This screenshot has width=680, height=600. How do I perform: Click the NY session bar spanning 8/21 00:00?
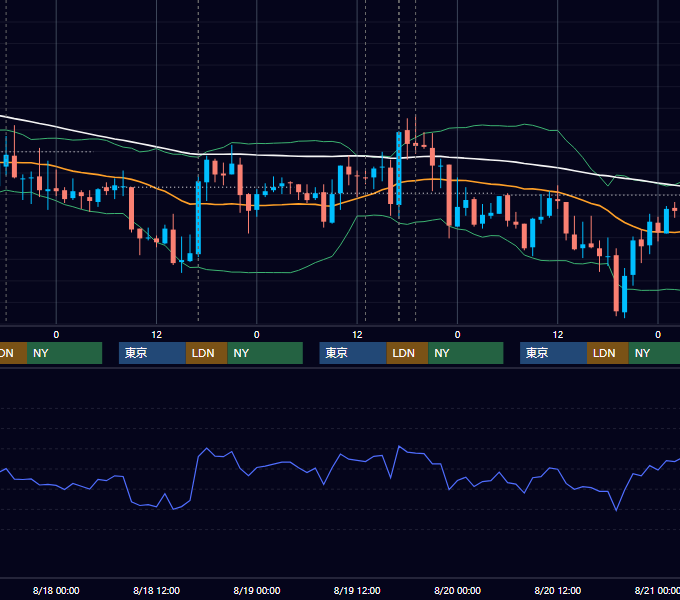click(654, 353)
